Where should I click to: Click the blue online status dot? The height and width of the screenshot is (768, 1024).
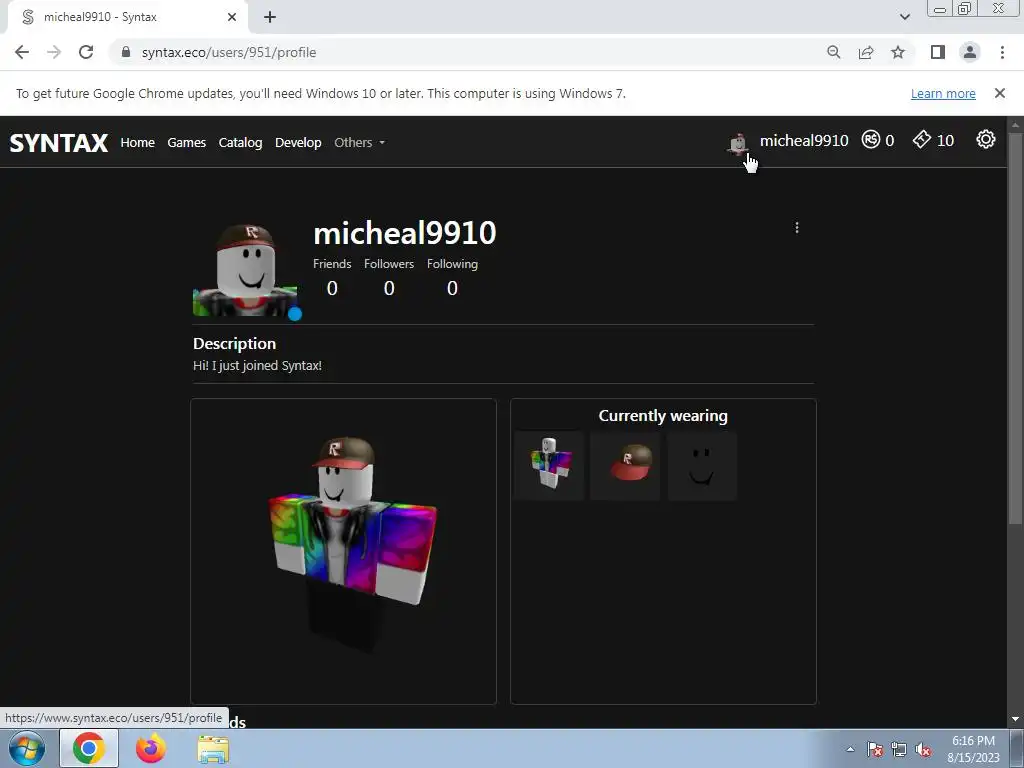295,313
